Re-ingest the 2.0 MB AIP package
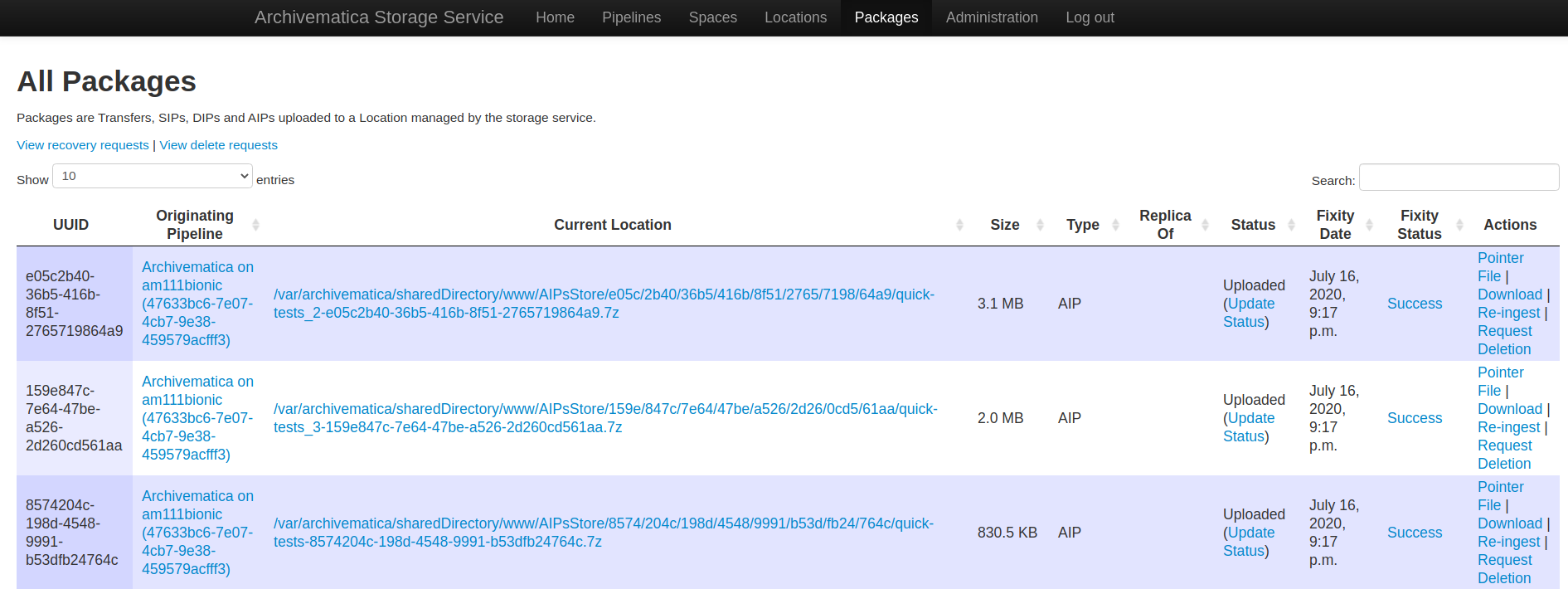This screenshot has width=1568, height=589. pyautogui.click(x=1508, y=427)
